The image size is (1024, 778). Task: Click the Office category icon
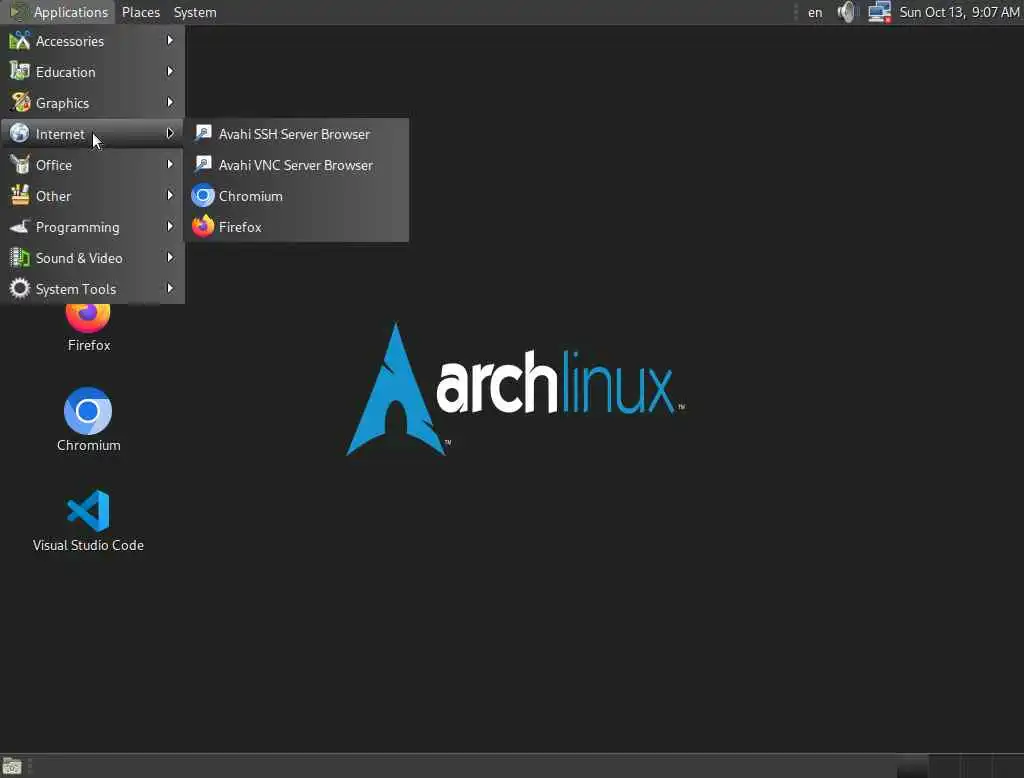tap(20, 165)
